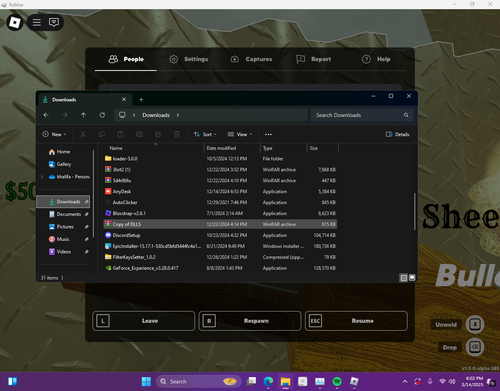
Task: Click the Drop backspace button
Action: point(475,347)
